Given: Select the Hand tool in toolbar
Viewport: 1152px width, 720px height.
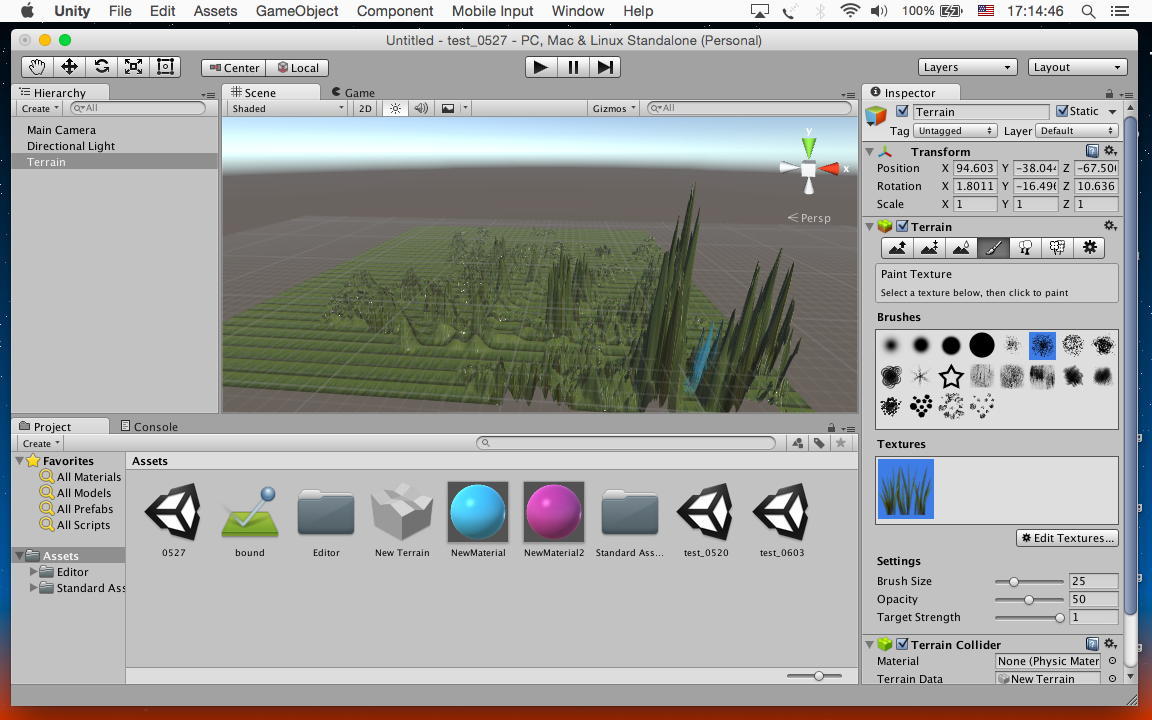Looking at the screenshot, I should (x=37, y=67).
